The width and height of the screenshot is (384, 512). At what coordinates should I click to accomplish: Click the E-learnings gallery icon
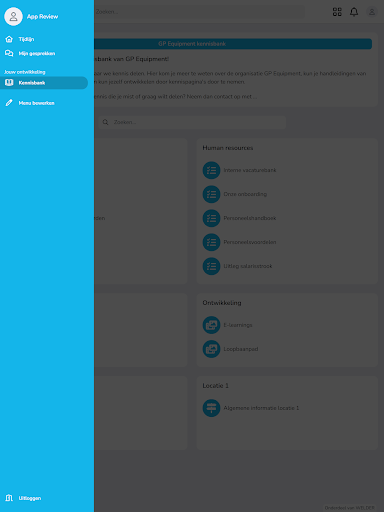211,325
